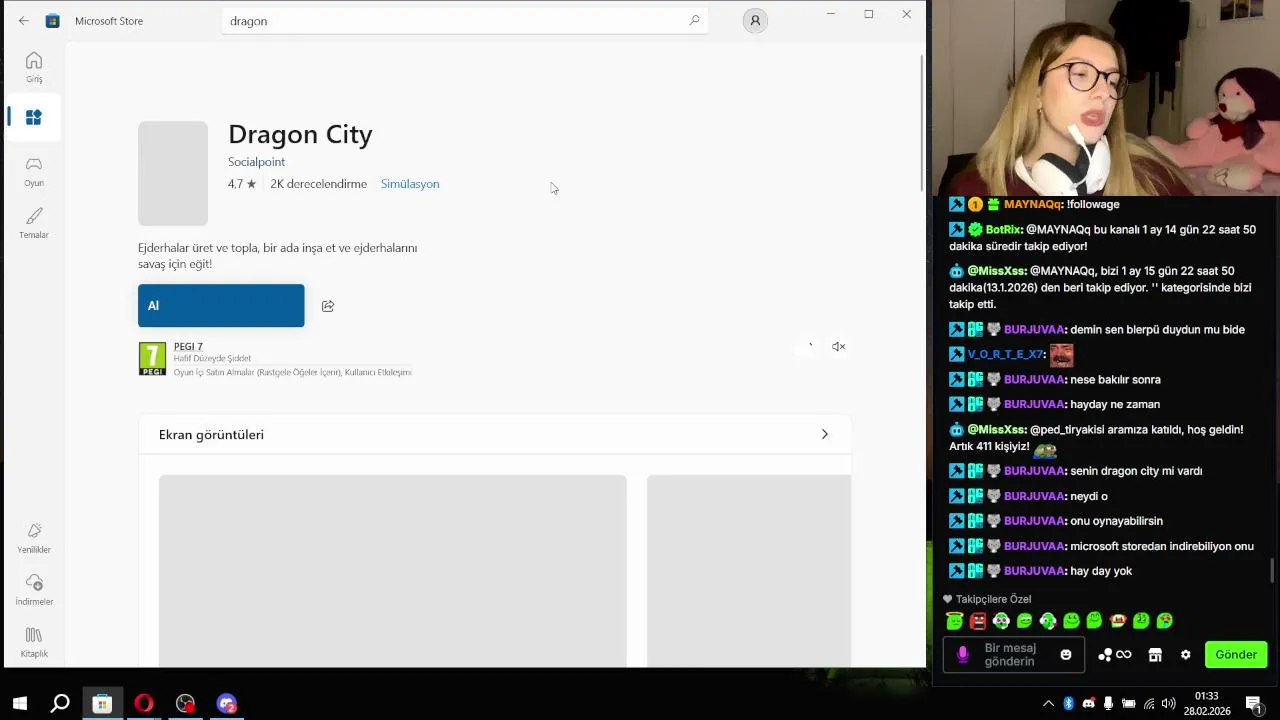Open the Socialpoint publisher link
Image resolution: width=1280 pixels, height=720 pixels.
(256, 162)
